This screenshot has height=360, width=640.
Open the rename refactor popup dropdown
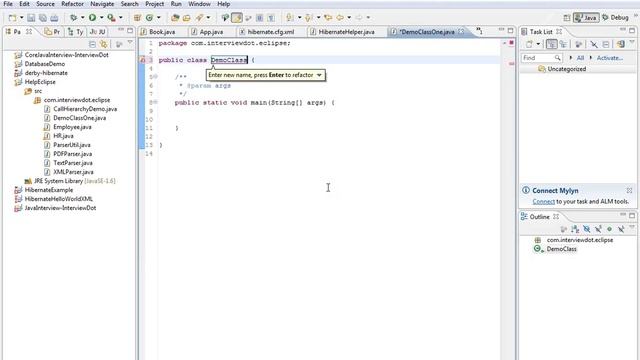319,75
